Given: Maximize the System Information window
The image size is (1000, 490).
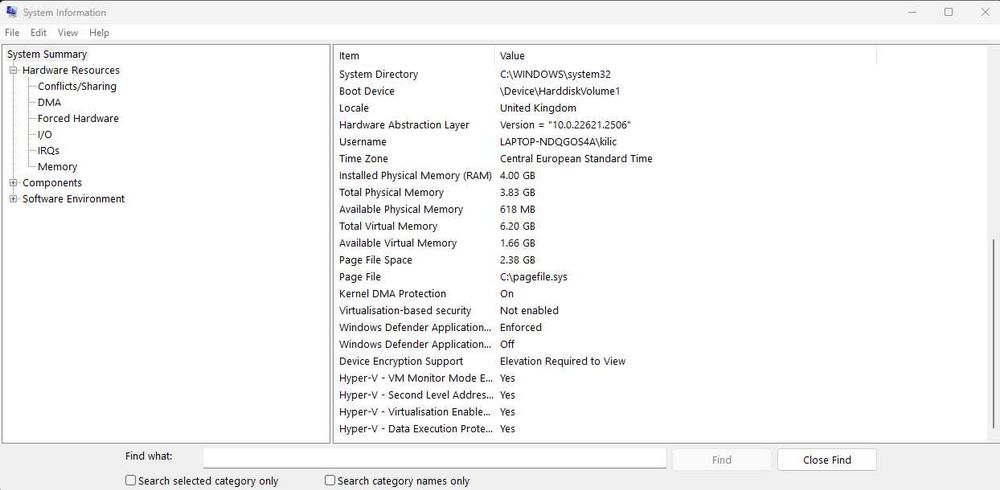Looking at the screenshot, I should (x=948, y=12).
